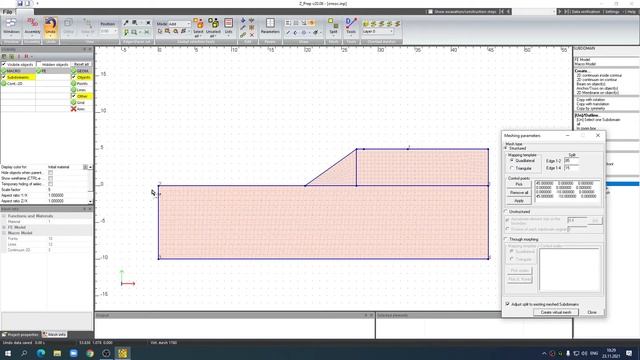This screenshot has width=640, height=360.
Task: Click the green Grid status icon
Action: (x=73, y=102)
